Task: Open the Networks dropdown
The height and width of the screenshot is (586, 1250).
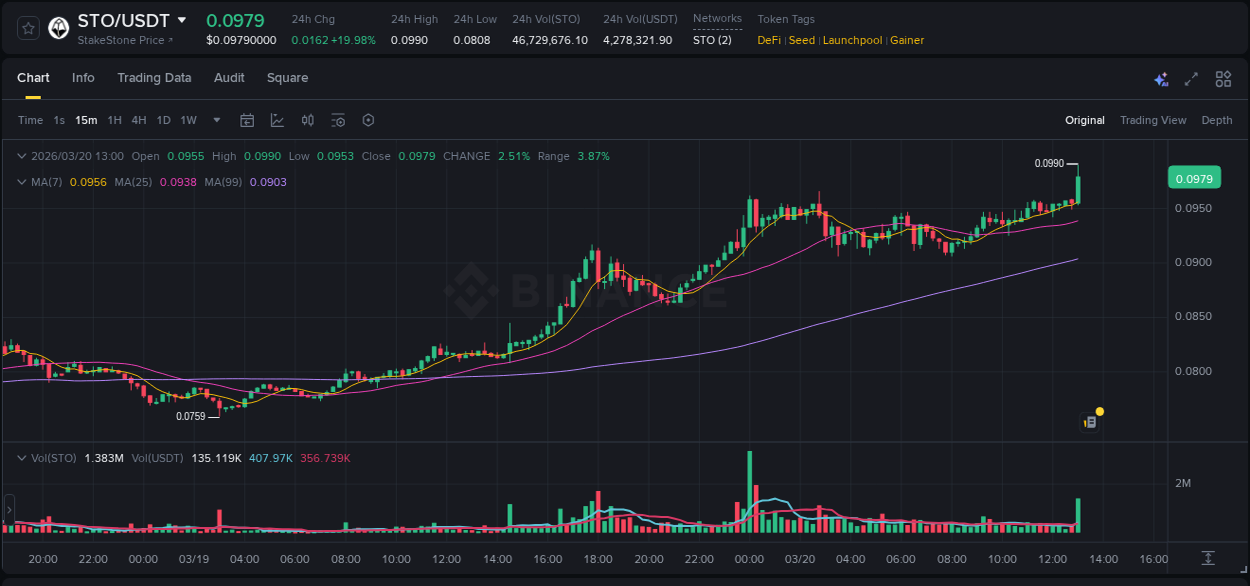Action: [x=717, y=17]
